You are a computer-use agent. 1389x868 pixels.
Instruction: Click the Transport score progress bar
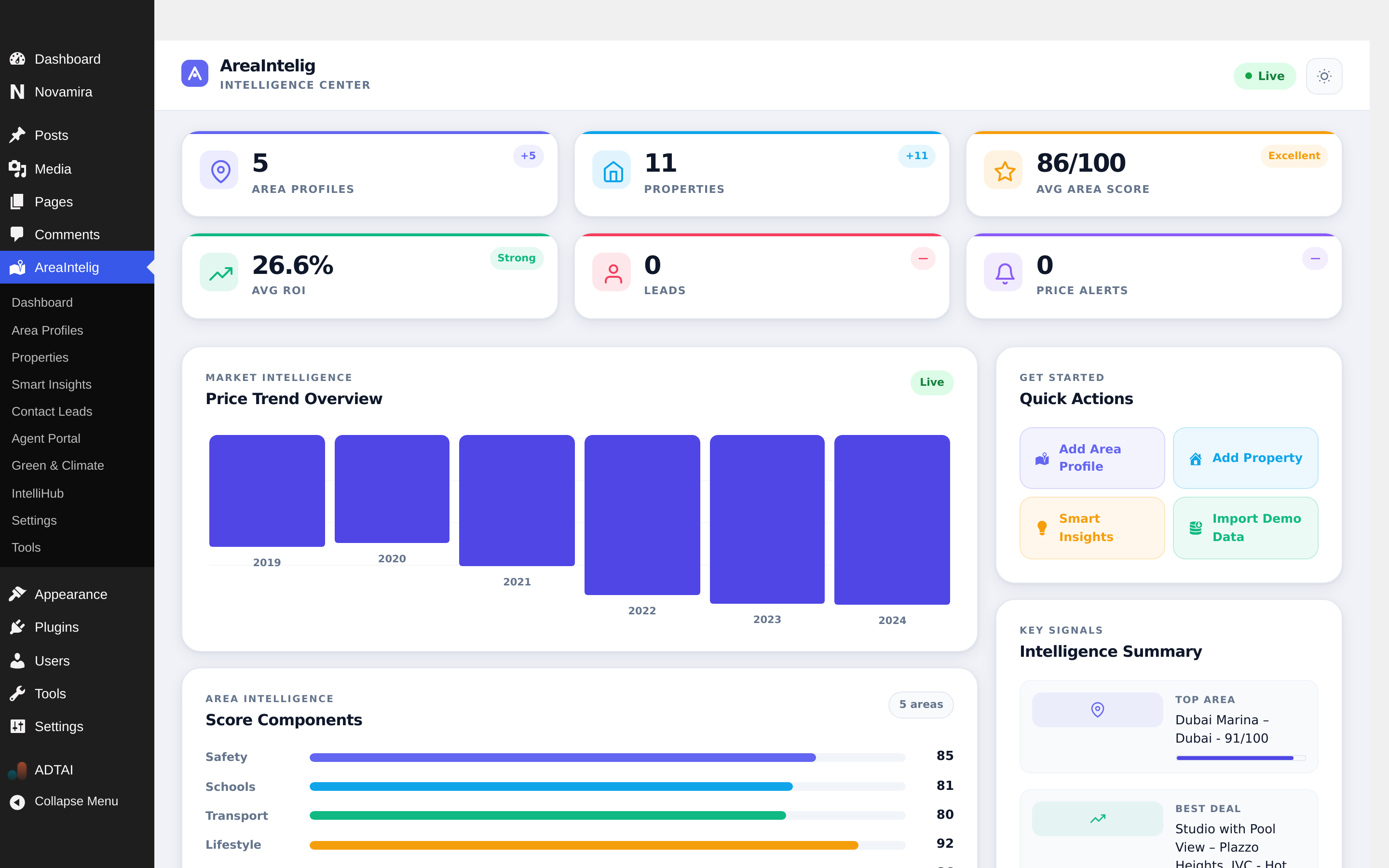click(x=607, y=815)
